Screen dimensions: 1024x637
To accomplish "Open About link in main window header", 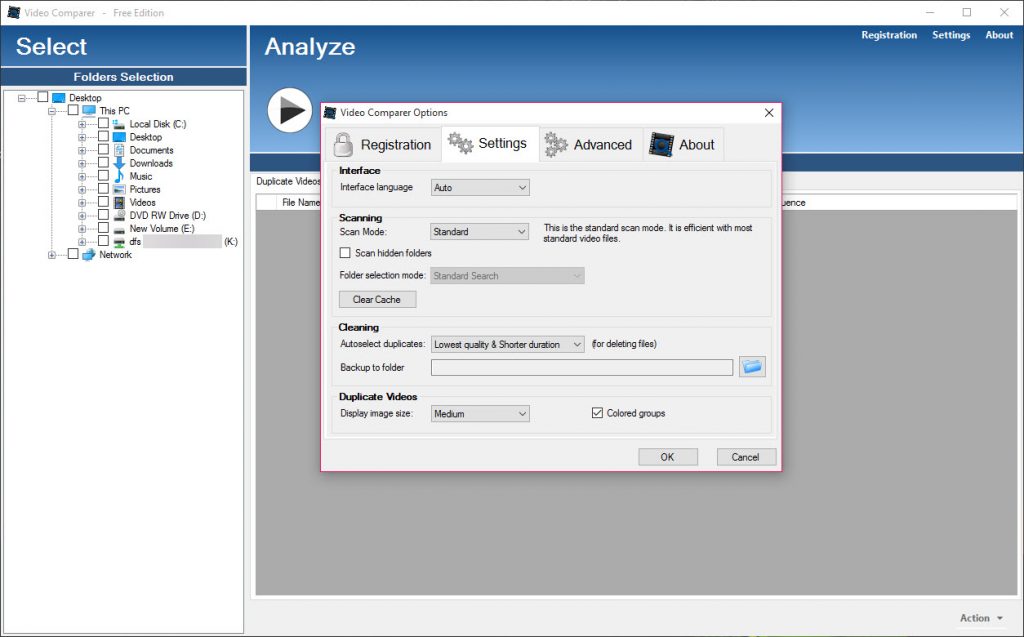I will point(999,35).
